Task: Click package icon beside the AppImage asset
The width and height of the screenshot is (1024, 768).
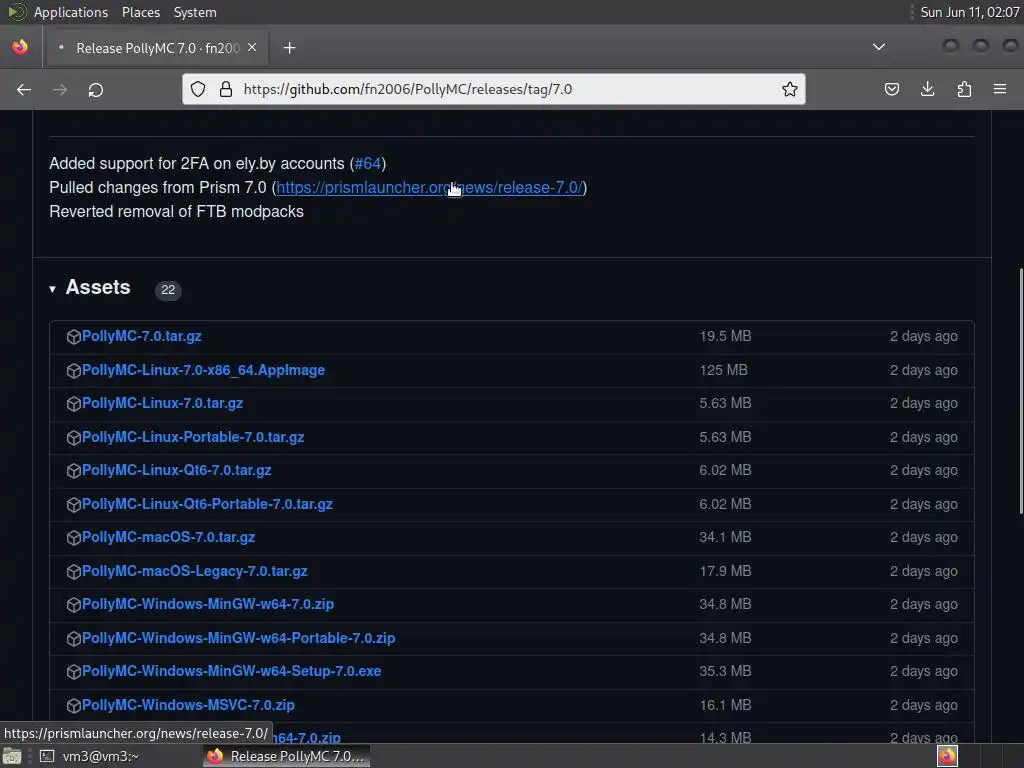Action: [x=74, y=371]
